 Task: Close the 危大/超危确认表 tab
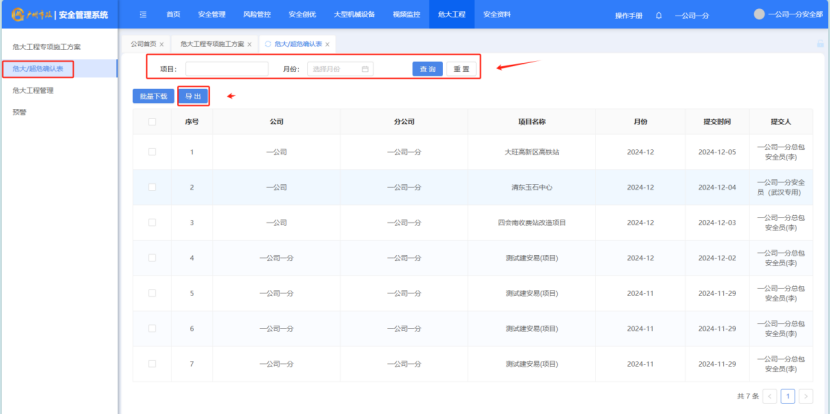(327, 45)
